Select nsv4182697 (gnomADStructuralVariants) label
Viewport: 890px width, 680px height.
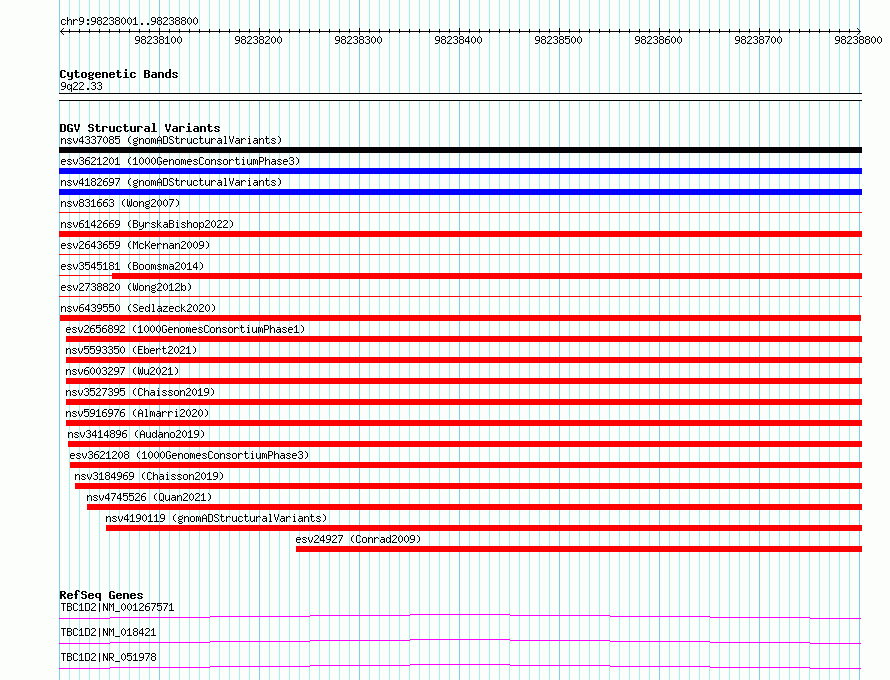click(171, 182)
